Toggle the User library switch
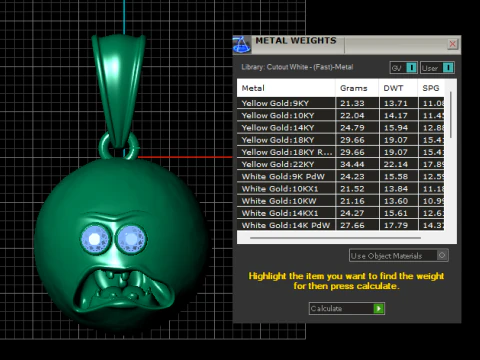Viewport: 480px width, 360px height. tap(437, 68)
